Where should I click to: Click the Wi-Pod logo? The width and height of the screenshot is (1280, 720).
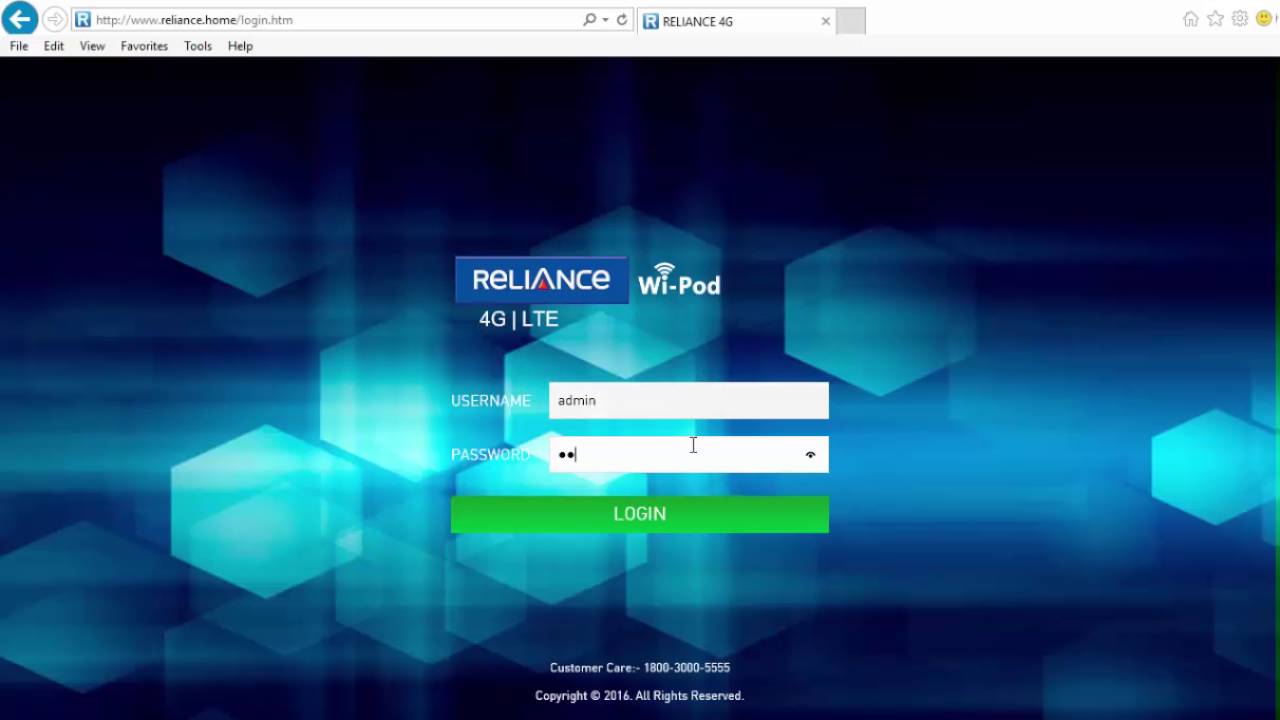pos(679,279)
